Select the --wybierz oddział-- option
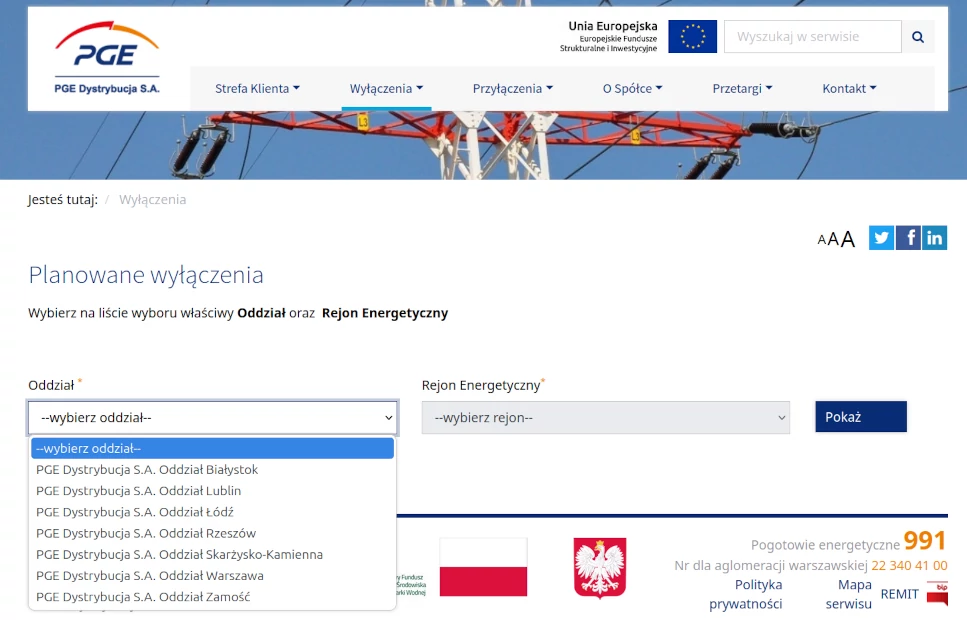The image size is (967, 628). click(212, 448)
